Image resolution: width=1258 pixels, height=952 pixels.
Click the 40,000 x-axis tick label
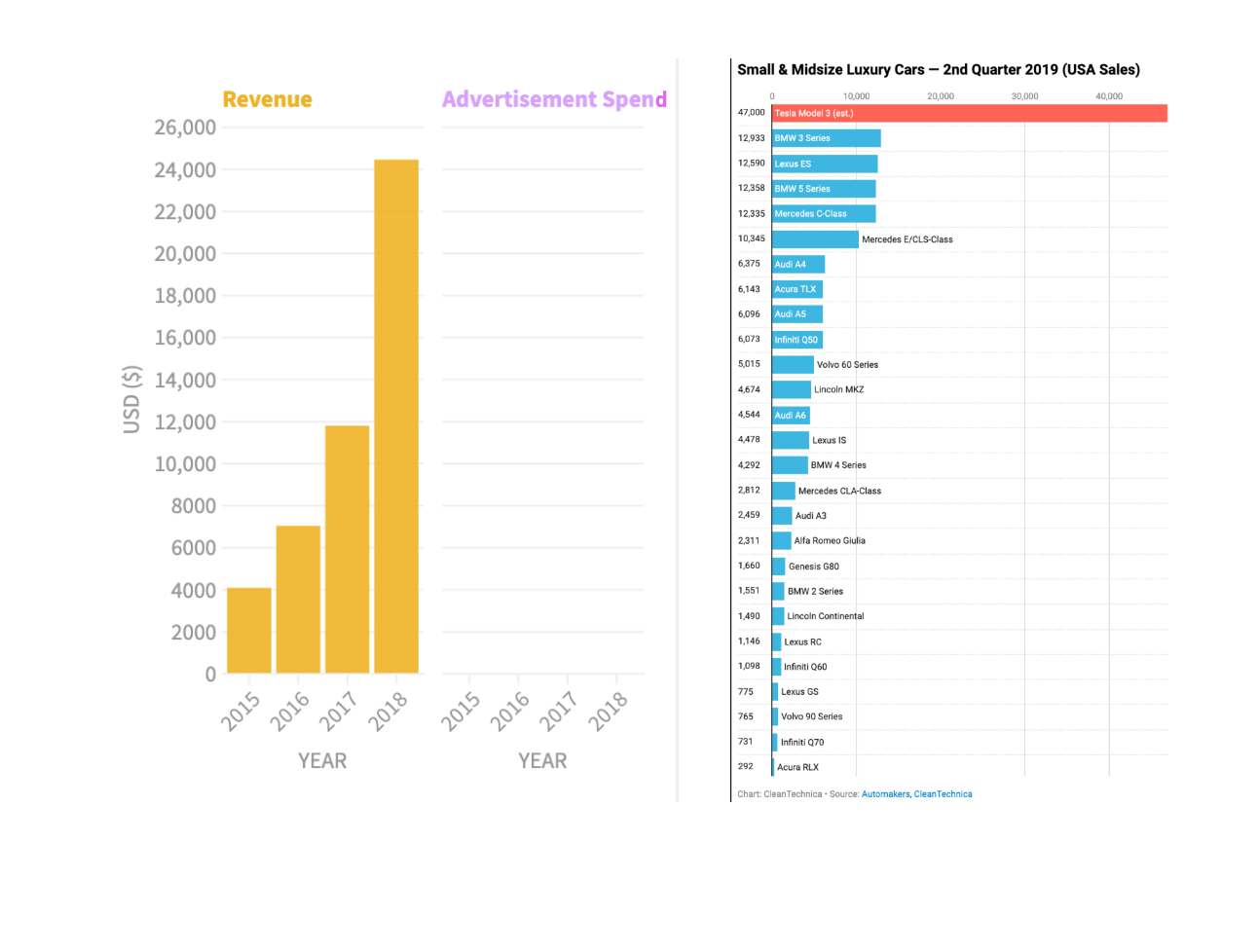(x=1109, y=96)
